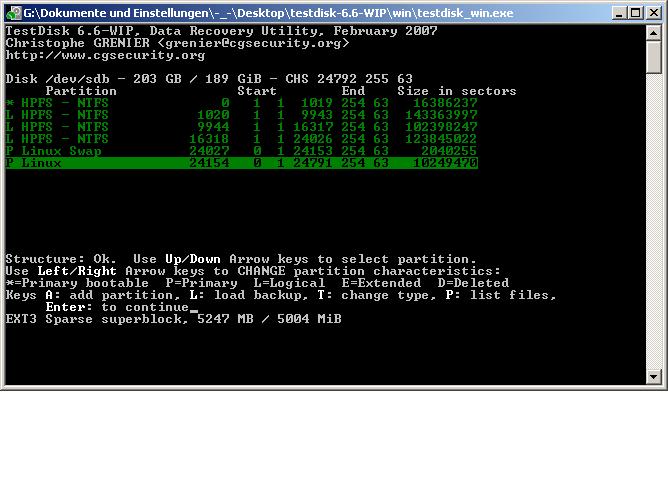This screenshot has height=480, width=668.
Task: Click the highlighted Linux partition row
Action: [x=242, y=163]
